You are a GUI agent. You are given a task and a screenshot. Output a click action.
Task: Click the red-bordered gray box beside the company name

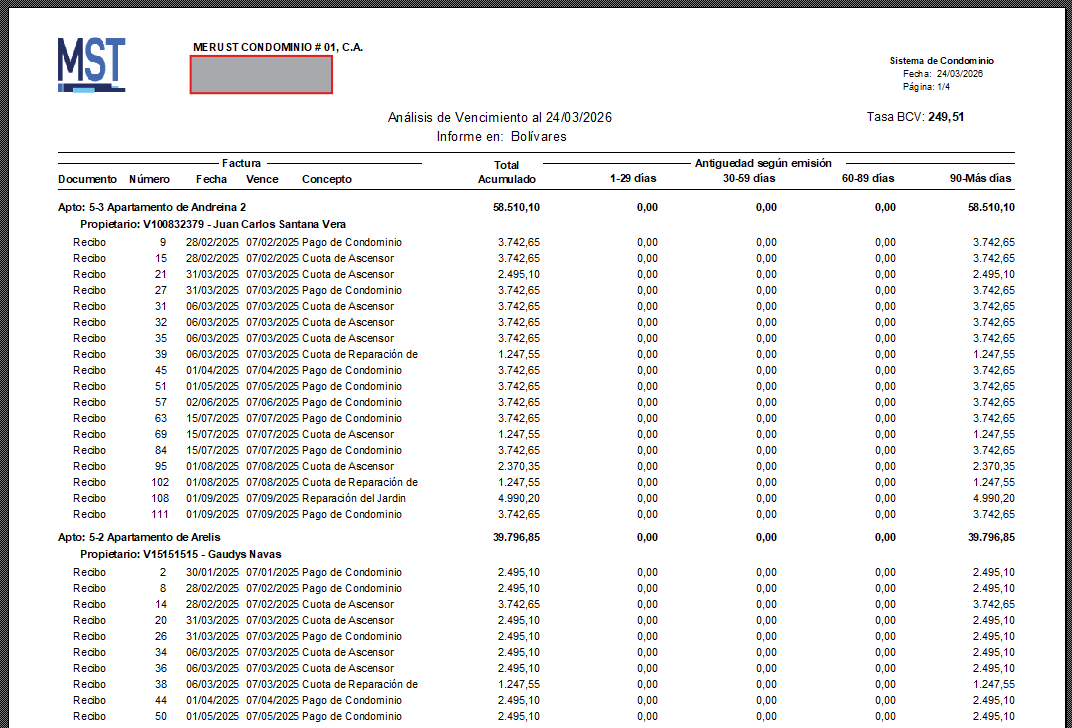coord(260,74)
